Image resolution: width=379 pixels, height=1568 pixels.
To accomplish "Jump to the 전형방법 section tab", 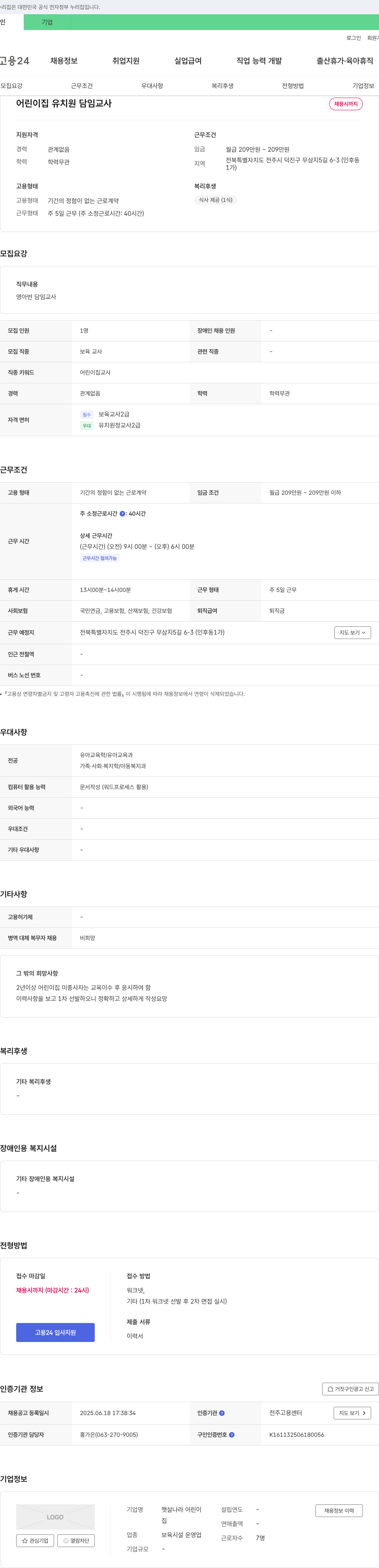I will (x=293, y=86).
